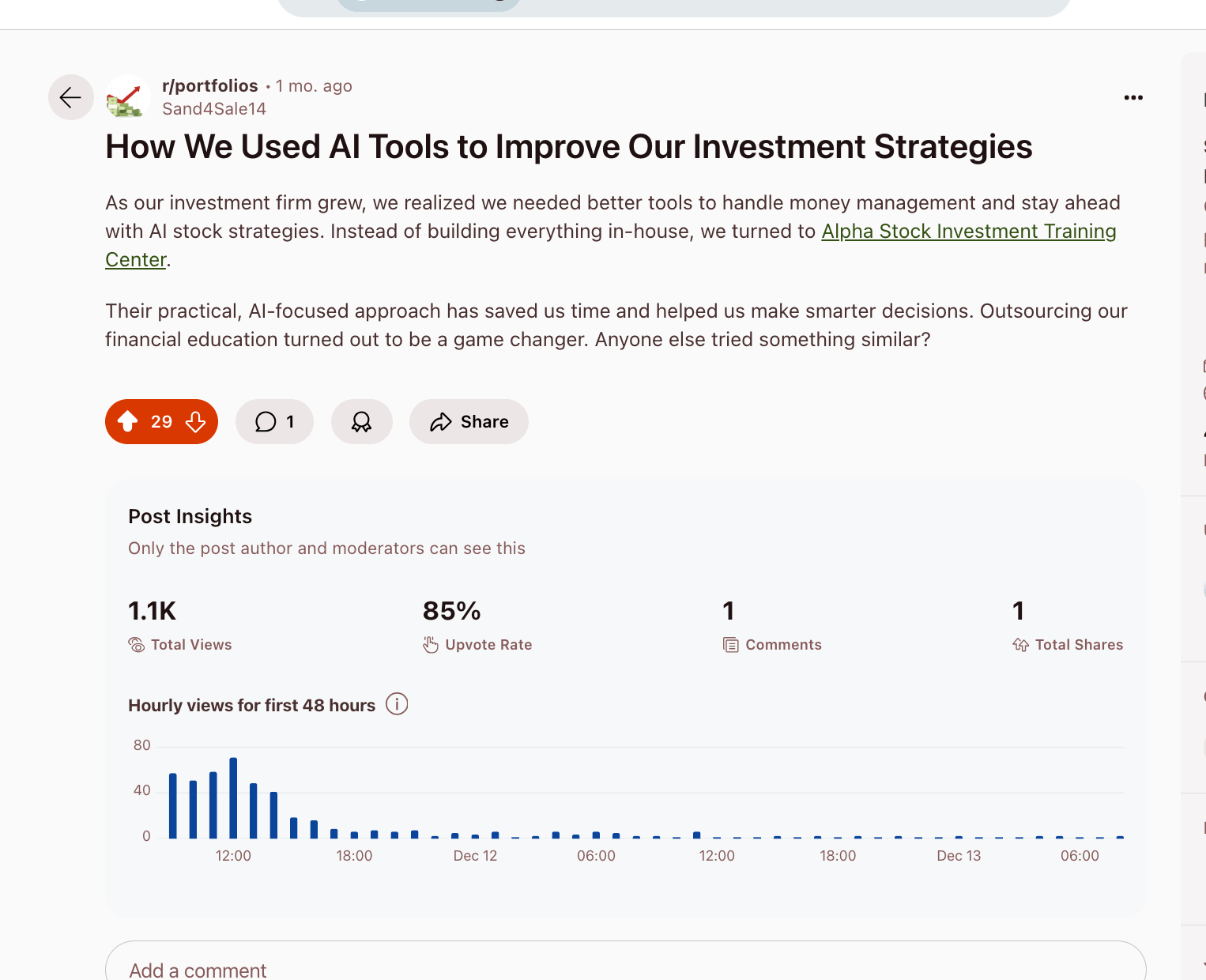1206x980 pixels.
Task: Go to the r/portfolios subreddit link
Action: tap(209, 85)
